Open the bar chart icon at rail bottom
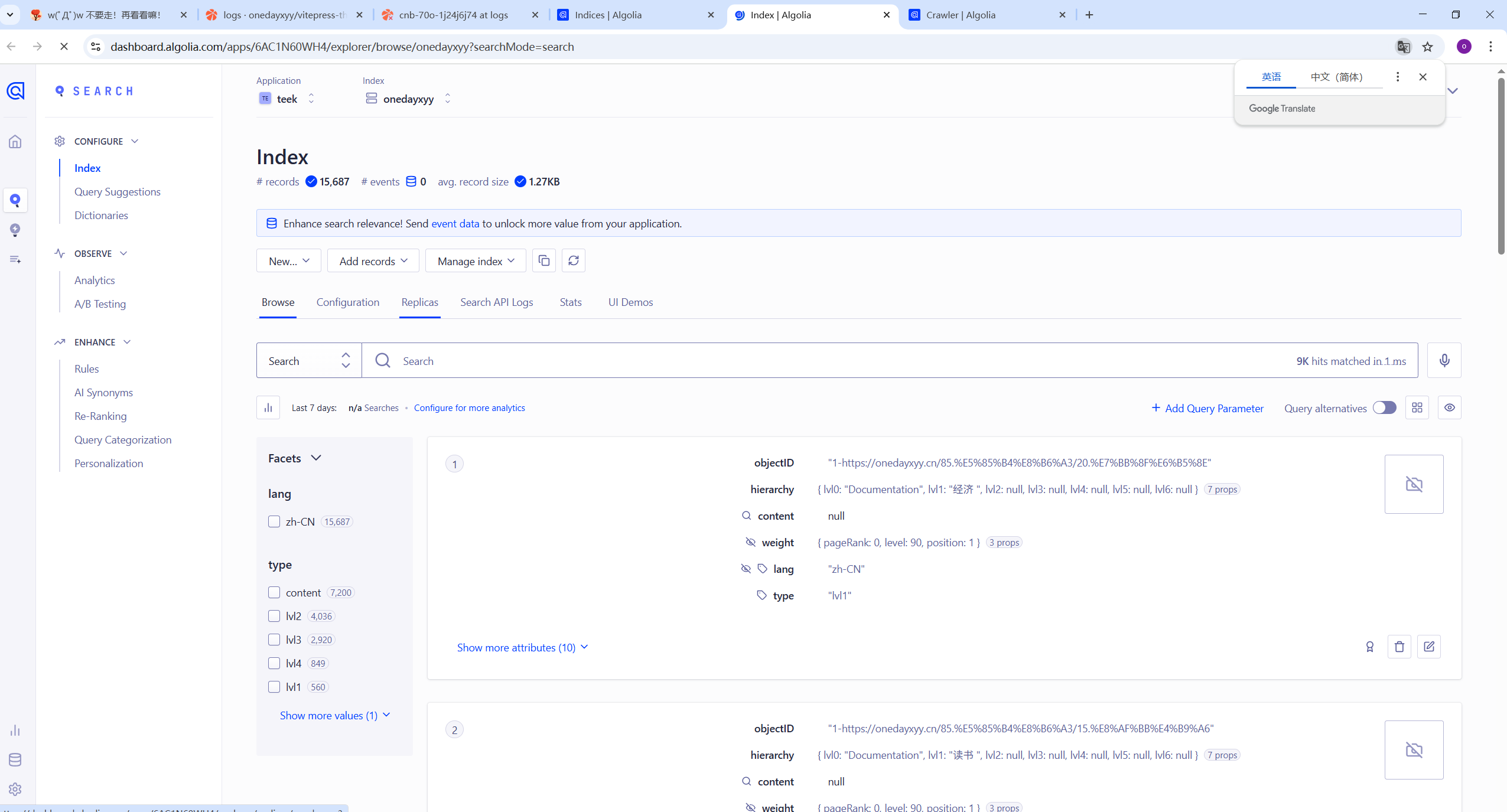1507x812 pixels. [x=15, y=731]
